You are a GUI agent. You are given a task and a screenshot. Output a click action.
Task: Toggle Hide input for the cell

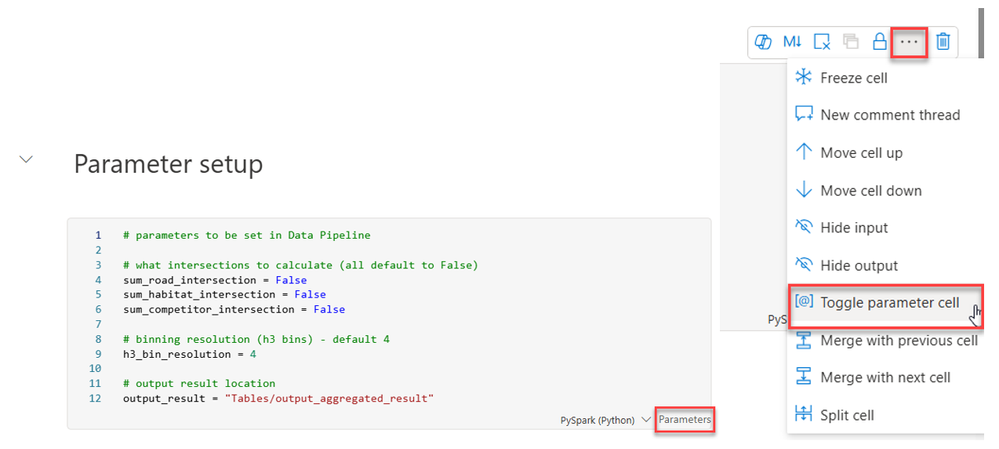coord(853,228)
